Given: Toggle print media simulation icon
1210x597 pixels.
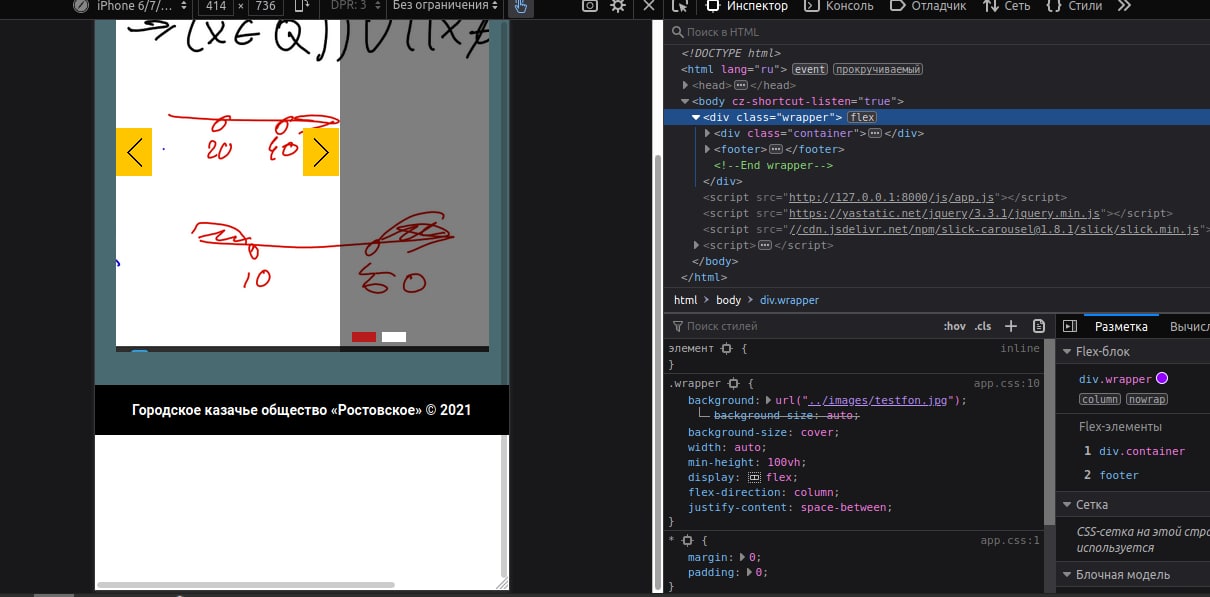Looking at the screenshot, I should [1039, 326].
